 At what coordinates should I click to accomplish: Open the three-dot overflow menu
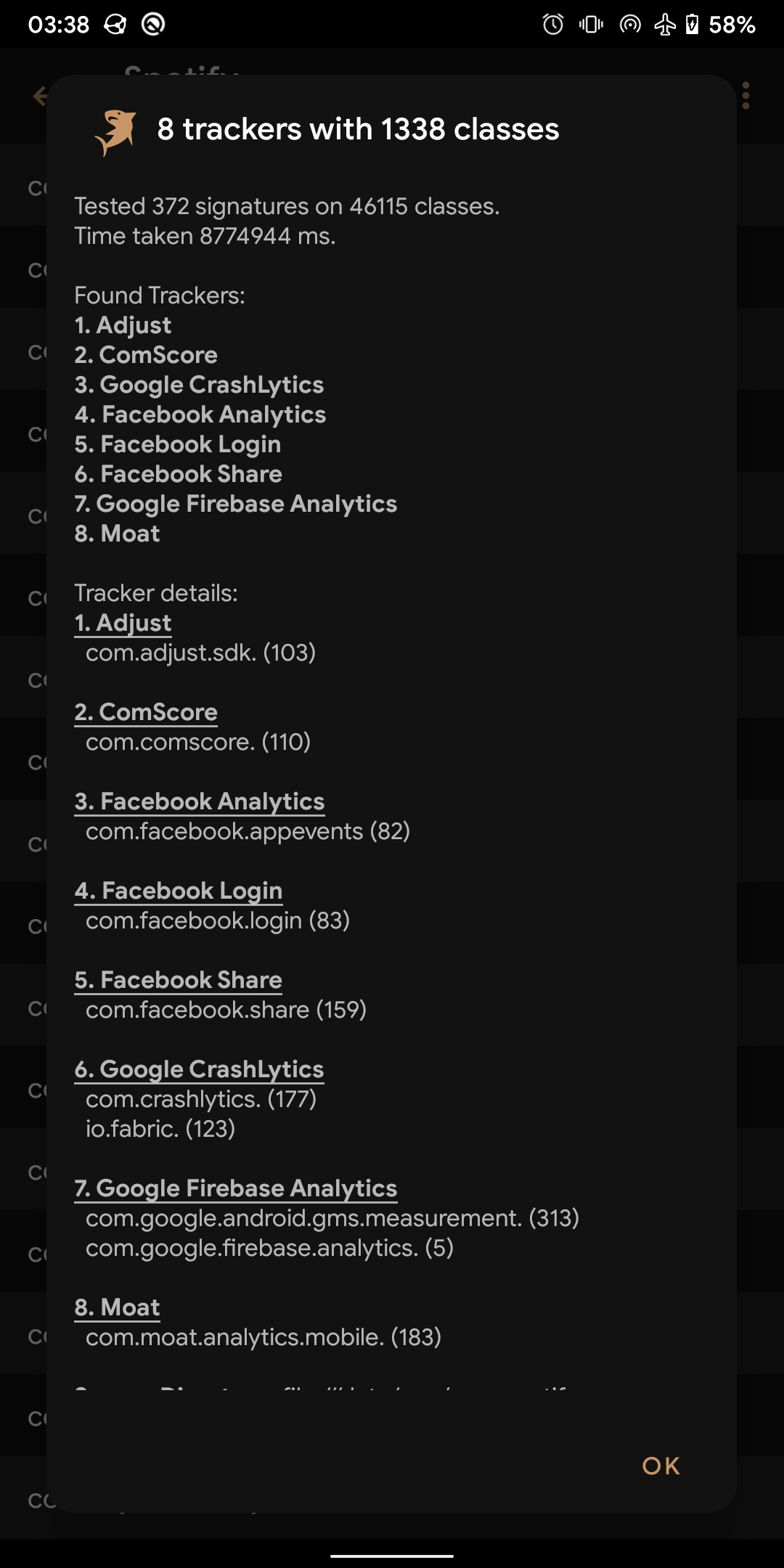click(746, 96)
